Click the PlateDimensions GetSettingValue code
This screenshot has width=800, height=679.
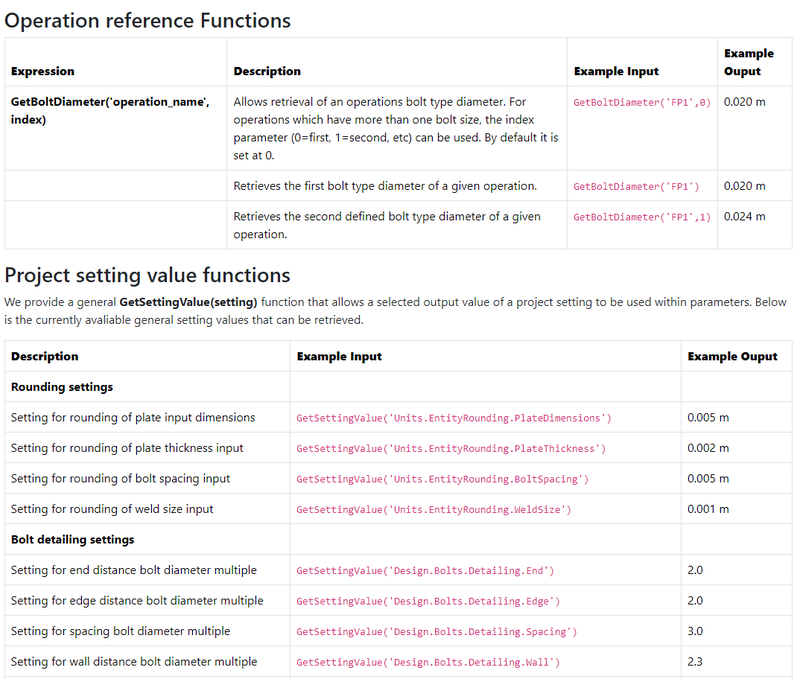pyautogui.click(x=454, y=418)
